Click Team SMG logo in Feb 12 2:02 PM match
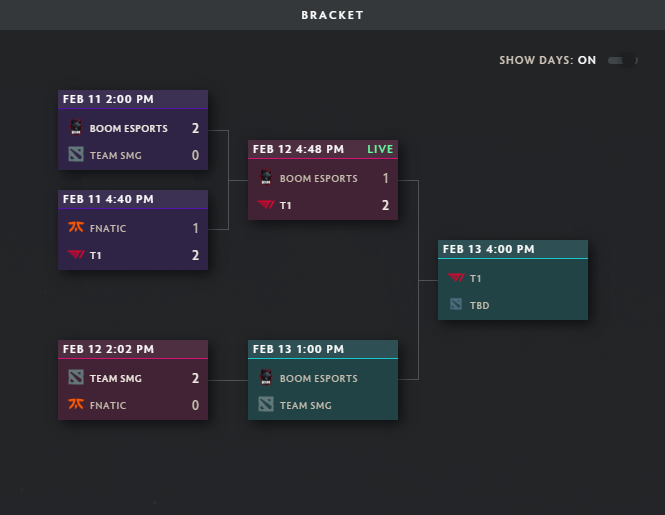The height and width of the screenshot is (515, 665). pos(76,378)
